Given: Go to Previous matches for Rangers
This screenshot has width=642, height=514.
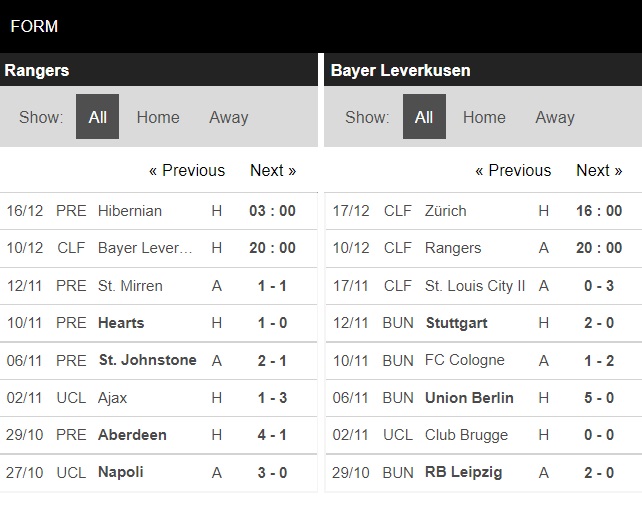Looking at the screenshot, I should [x=187, y=170].
